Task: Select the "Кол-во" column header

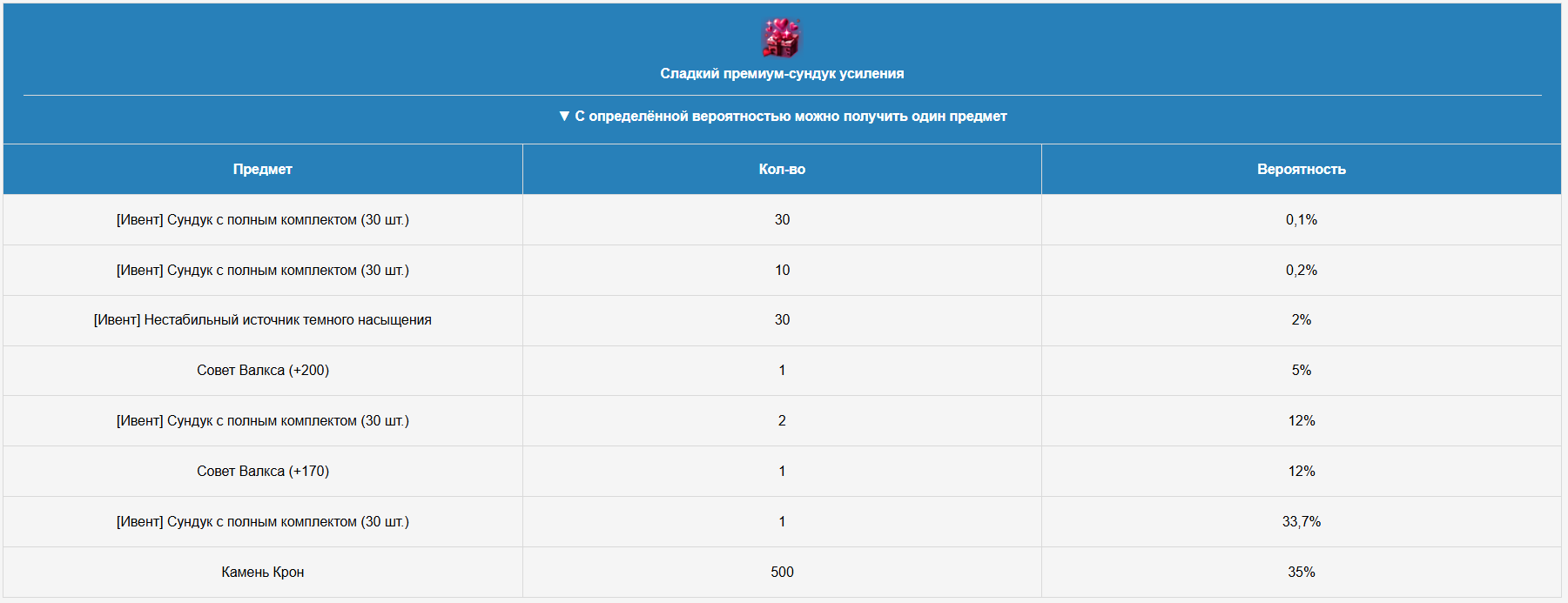Action: click(x=782, y=170)
